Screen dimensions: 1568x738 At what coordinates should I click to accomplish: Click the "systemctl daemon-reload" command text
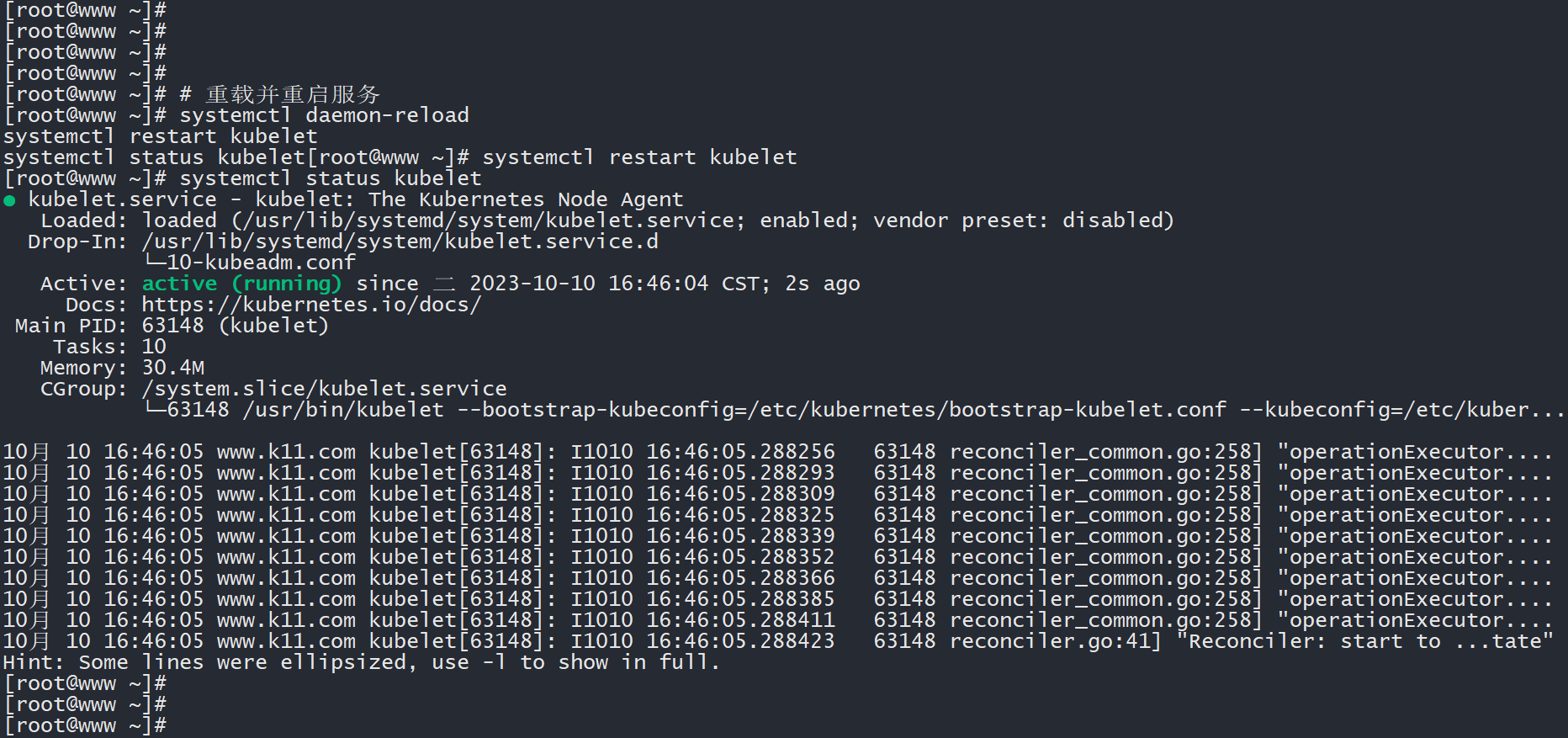324,115
